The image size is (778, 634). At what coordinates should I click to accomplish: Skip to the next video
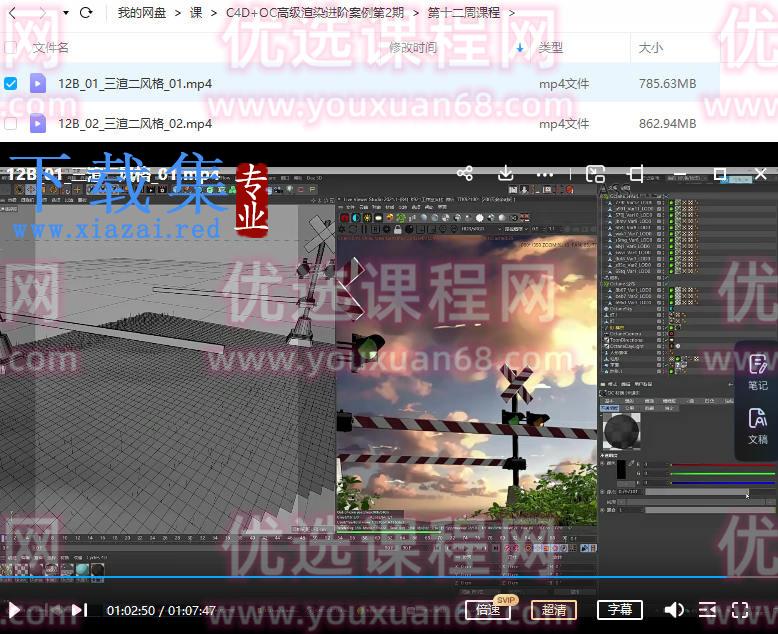click(x=79, y=610)
